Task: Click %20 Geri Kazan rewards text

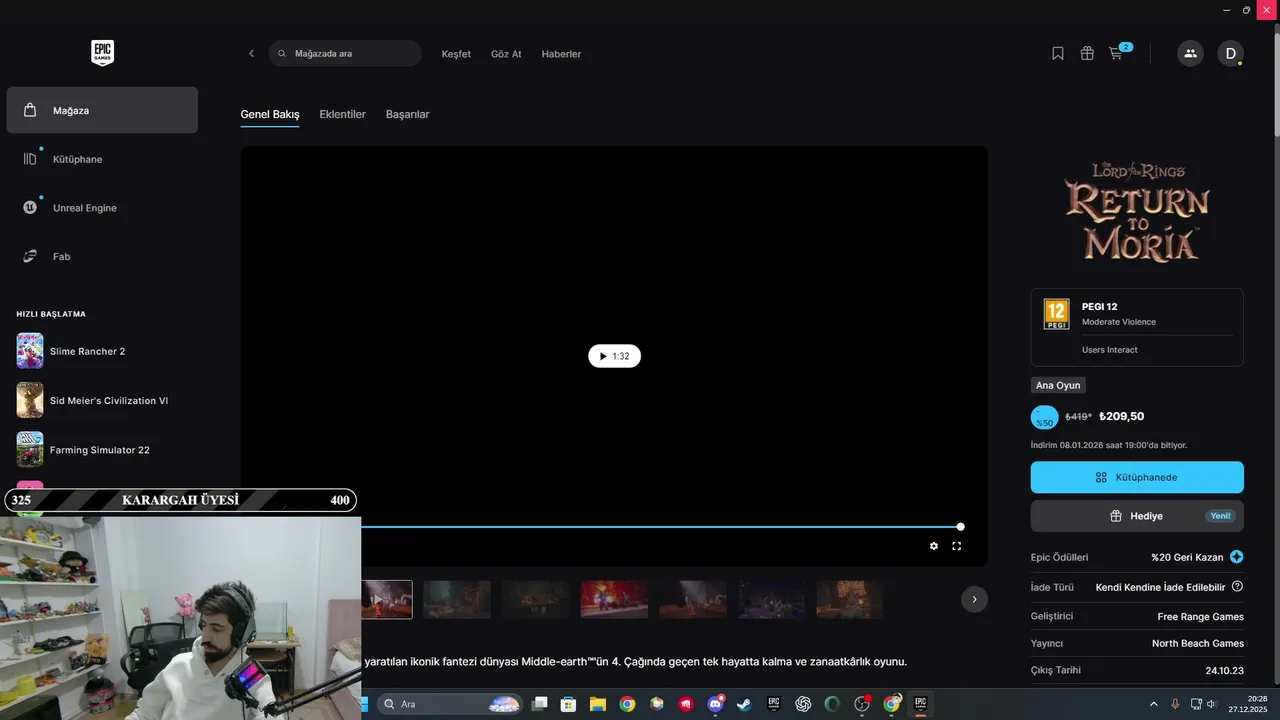Action: pyautogui.click(x=1187, y=557)
